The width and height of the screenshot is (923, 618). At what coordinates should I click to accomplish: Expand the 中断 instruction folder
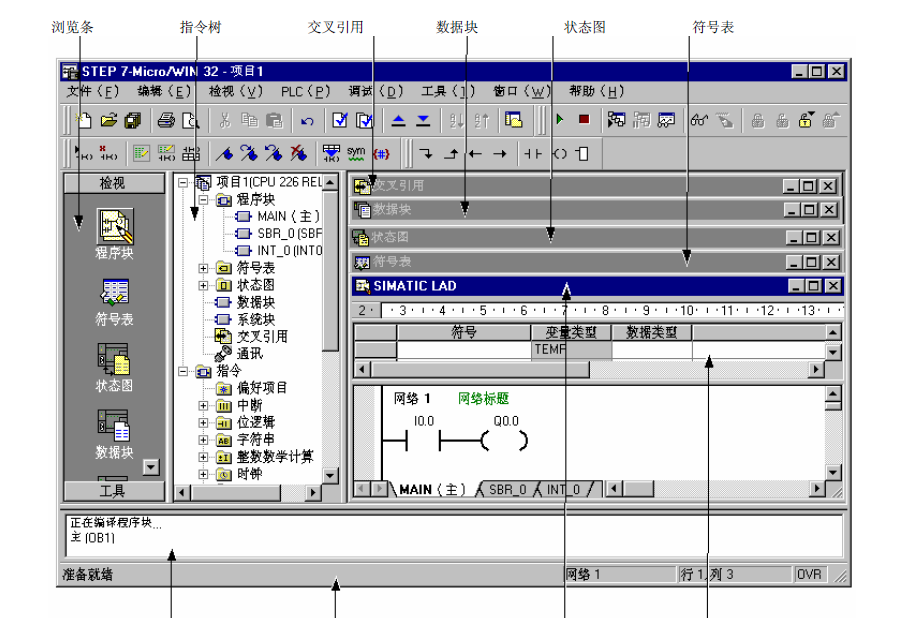coord(204,406)
